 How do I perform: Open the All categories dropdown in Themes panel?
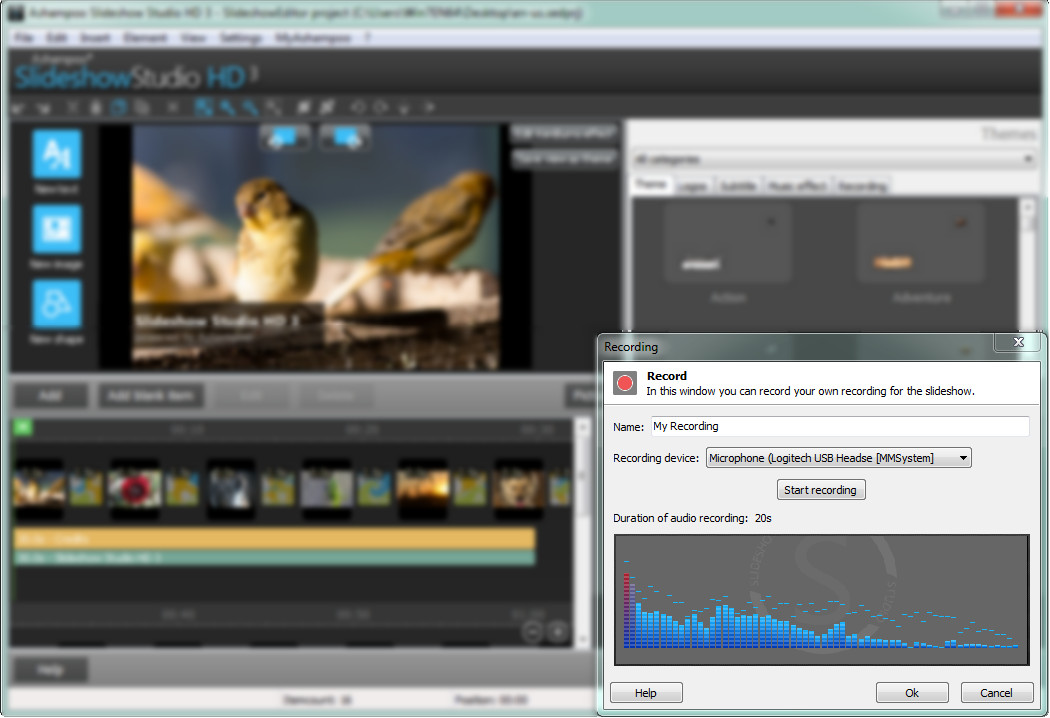1028,158
